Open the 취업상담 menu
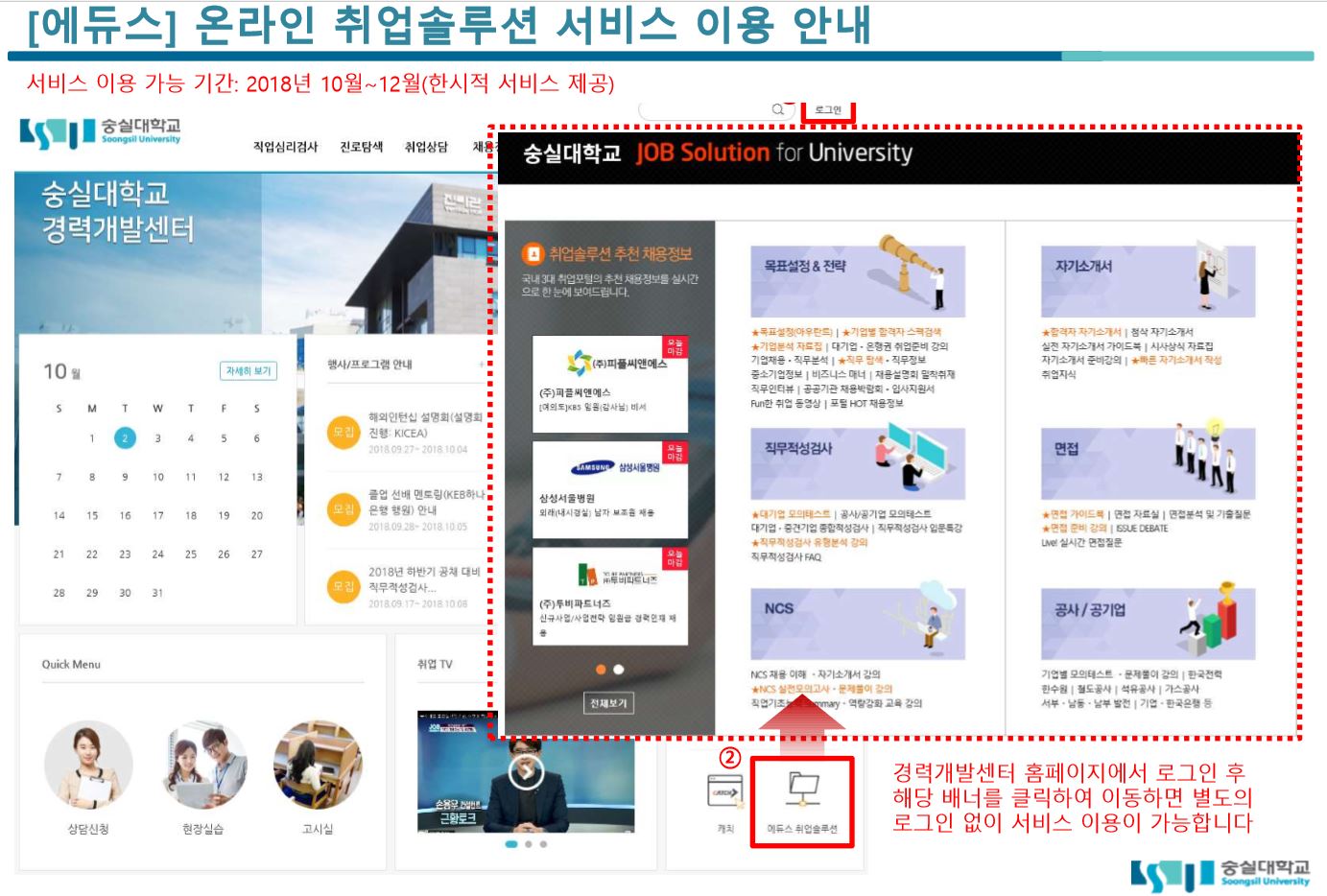This screenshot has height=896, width=1327. point(426,147)
